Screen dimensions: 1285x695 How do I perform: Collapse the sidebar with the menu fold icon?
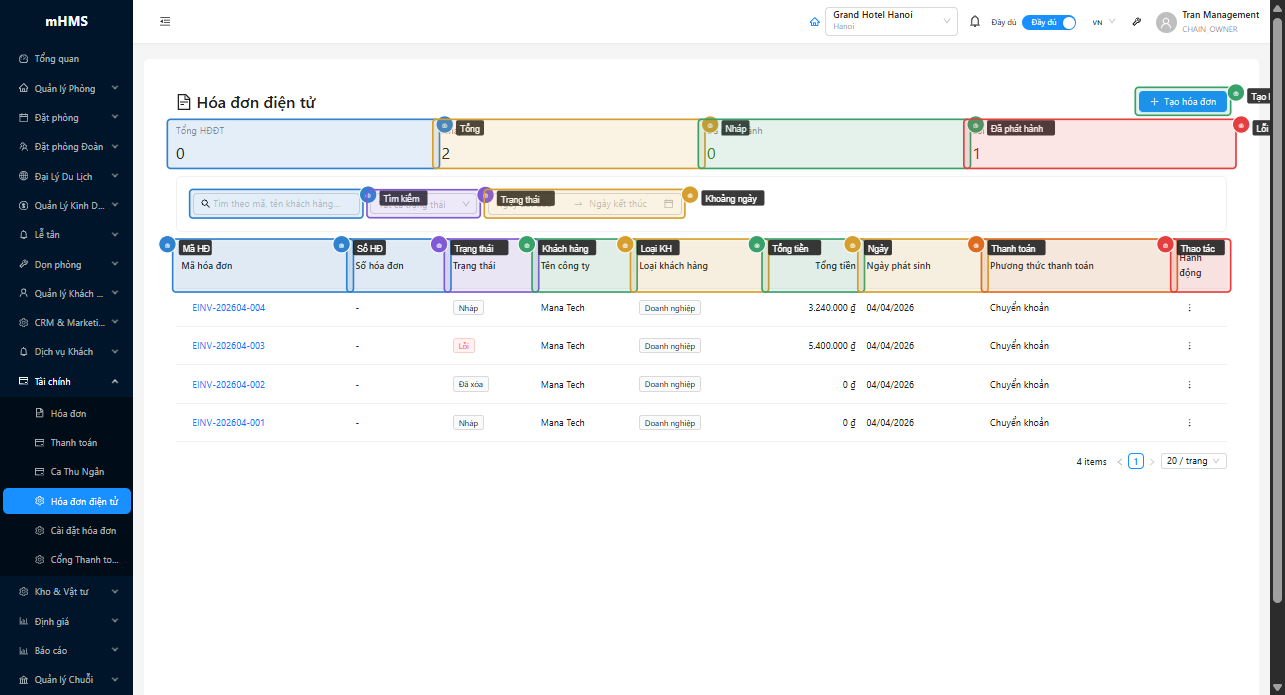[165, 21]
